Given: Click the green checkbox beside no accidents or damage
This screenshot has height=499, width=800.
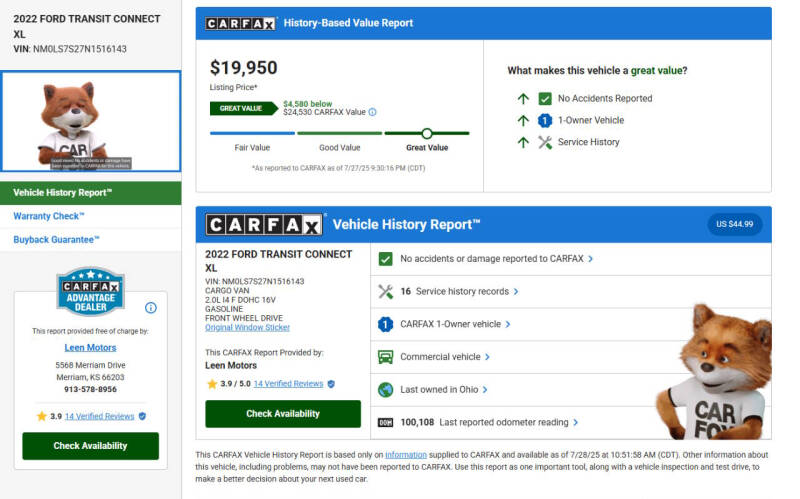Looking at the screenshot, I should [x=385, y=259].
